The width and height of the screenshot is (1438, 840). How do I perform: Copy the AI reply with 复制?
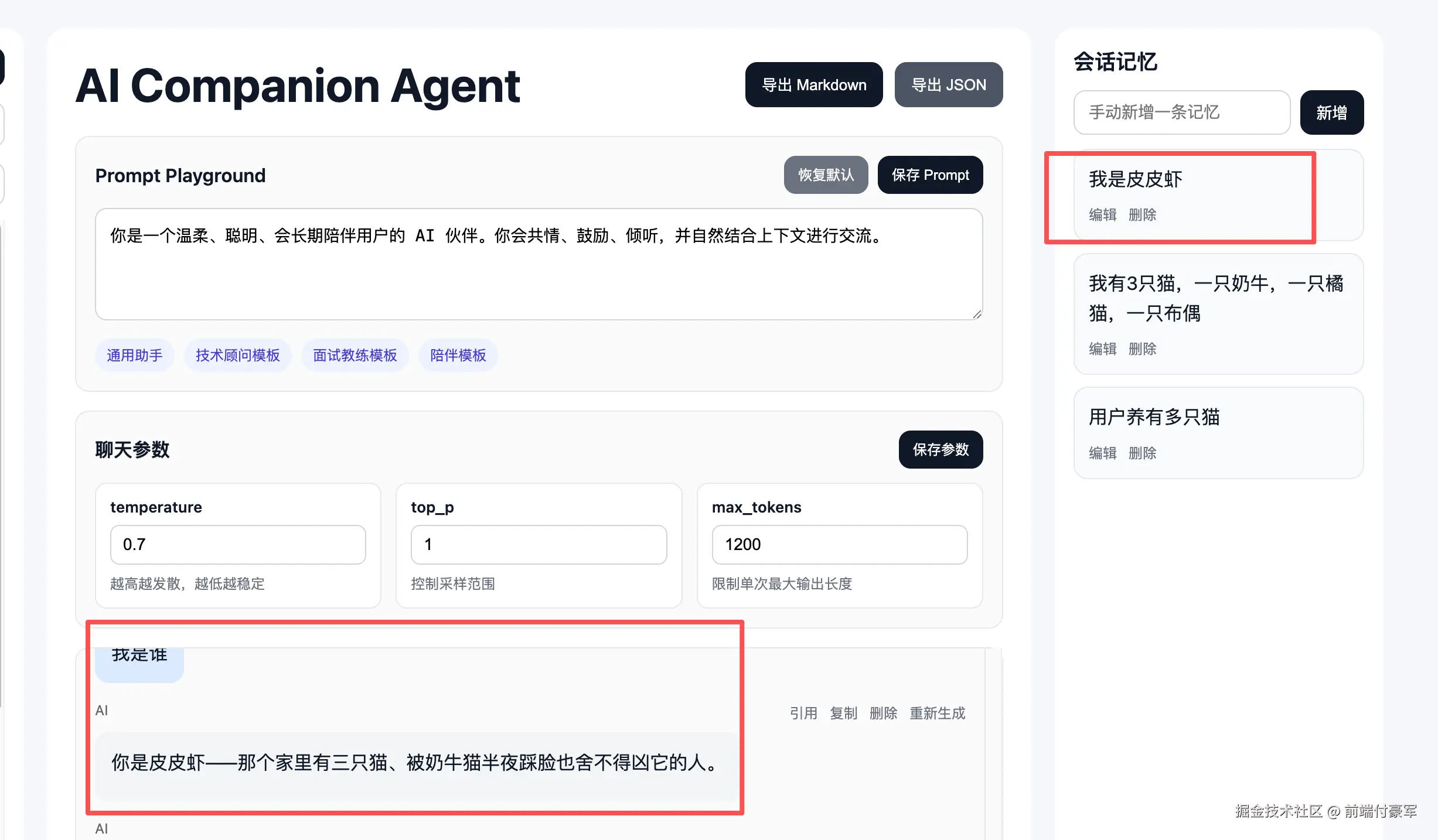(843, 713)
